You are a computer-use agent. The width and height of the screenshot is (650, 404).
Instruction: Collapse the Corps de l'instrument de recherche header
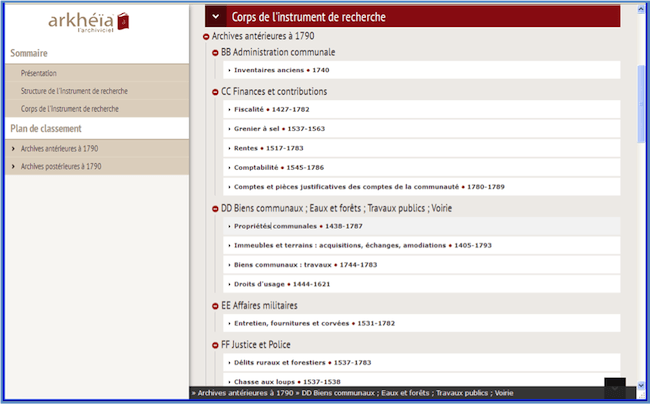216,16
